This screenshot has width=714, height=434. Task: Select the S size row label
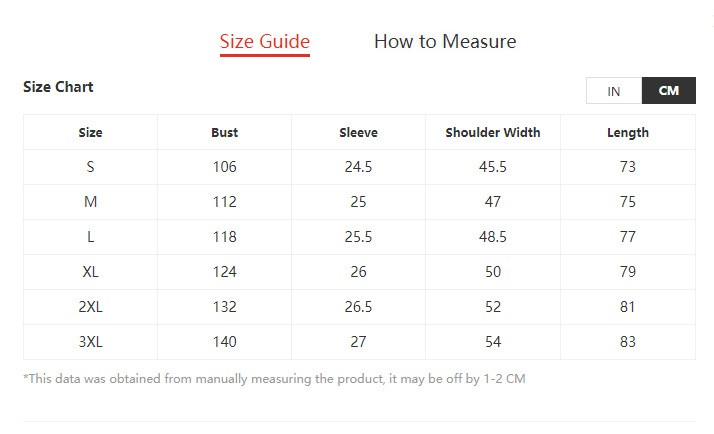pos(90,167)
